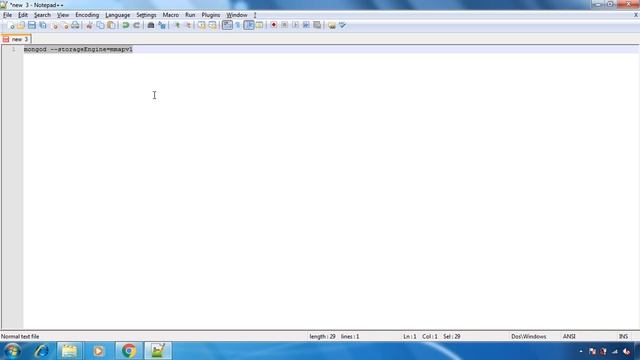Open Google Chrome from taskbar
Screen dimensions: 640x360
[x=129, y=351]
